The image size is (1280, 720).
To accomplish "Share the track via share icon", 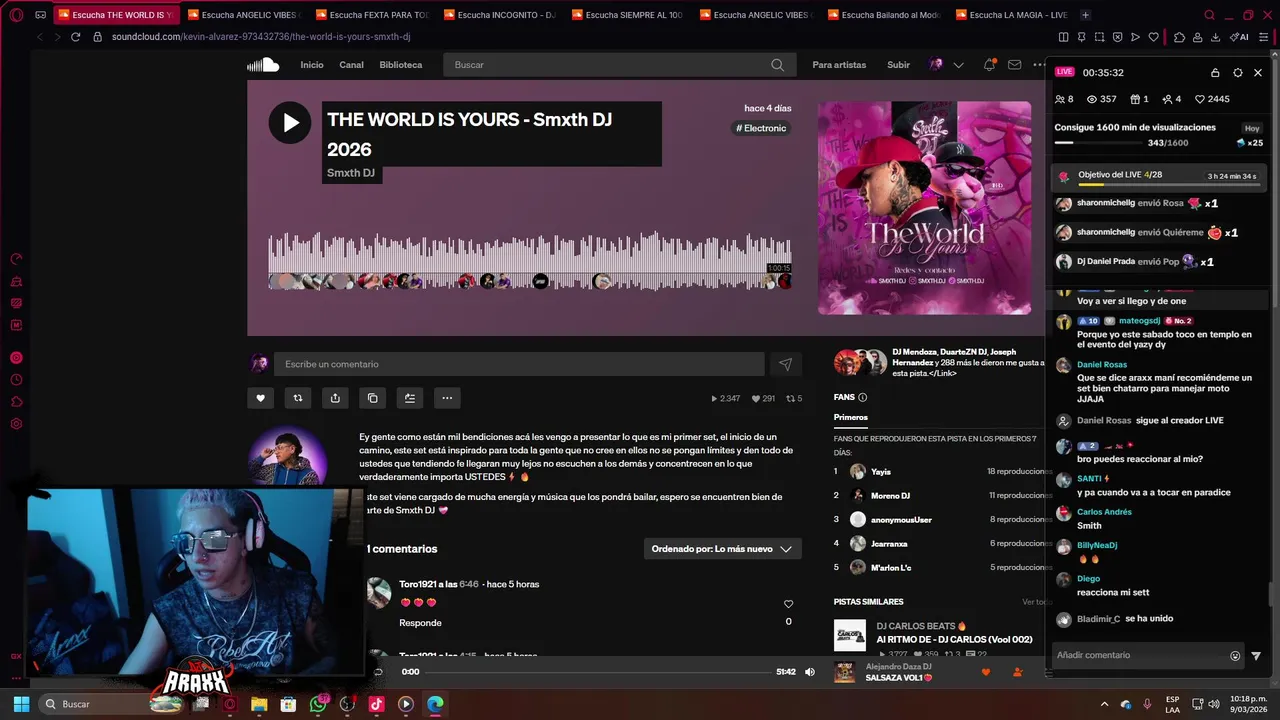I will (x=335, y=398).
